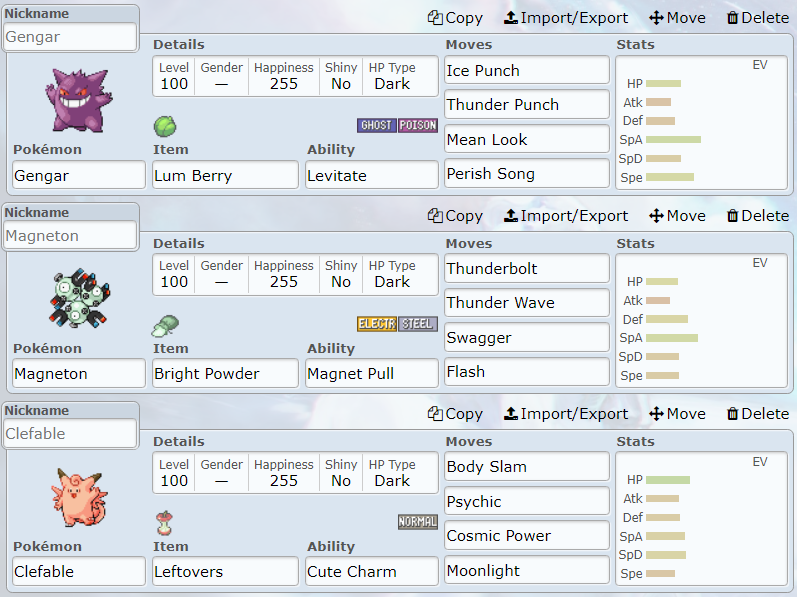Select the Moonlight move slot
Image resolution: width=797 pixels, height=597 pixels.
[x=527, y=570]
